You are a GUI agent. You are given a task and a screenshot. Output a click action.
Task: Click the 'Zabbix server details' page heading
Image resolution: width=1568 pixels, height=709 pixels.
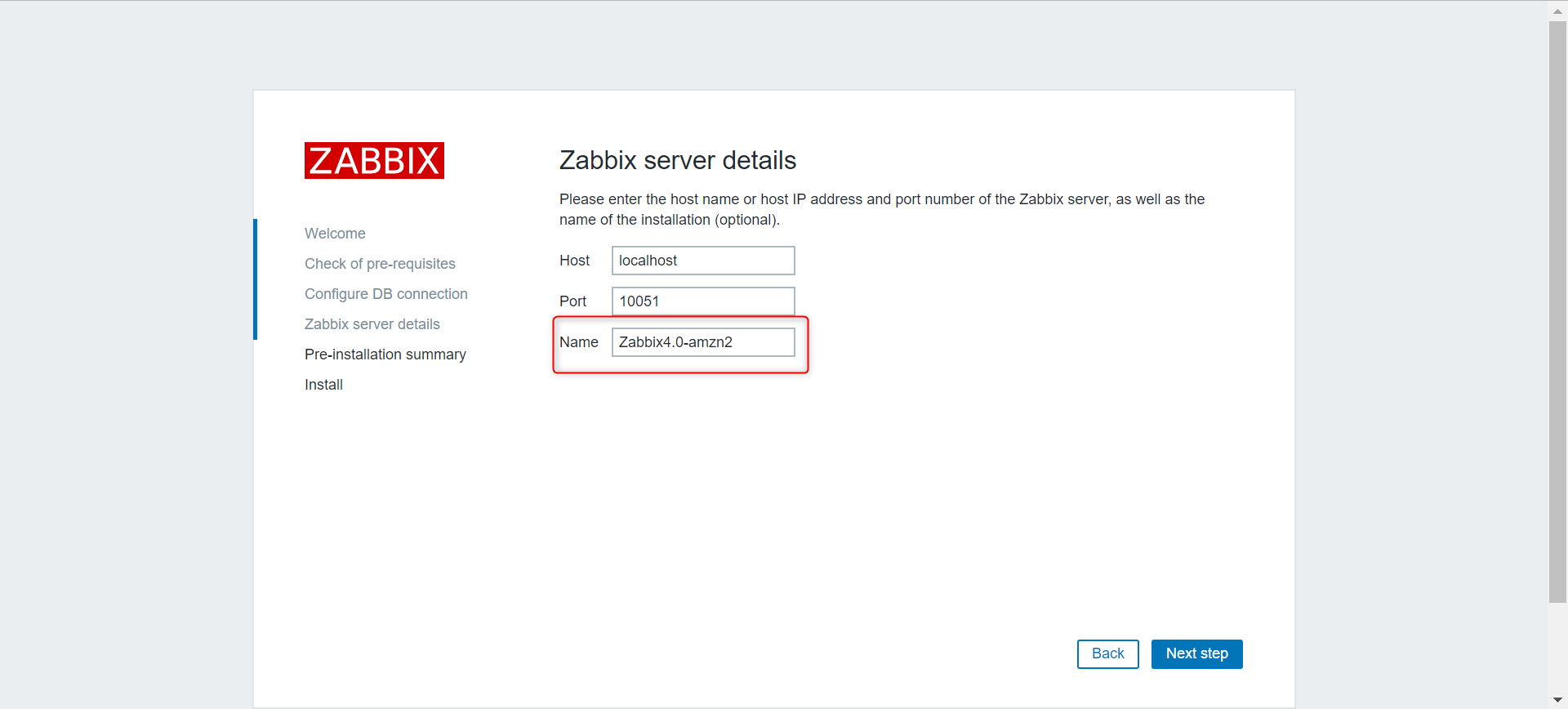point(678,160)
